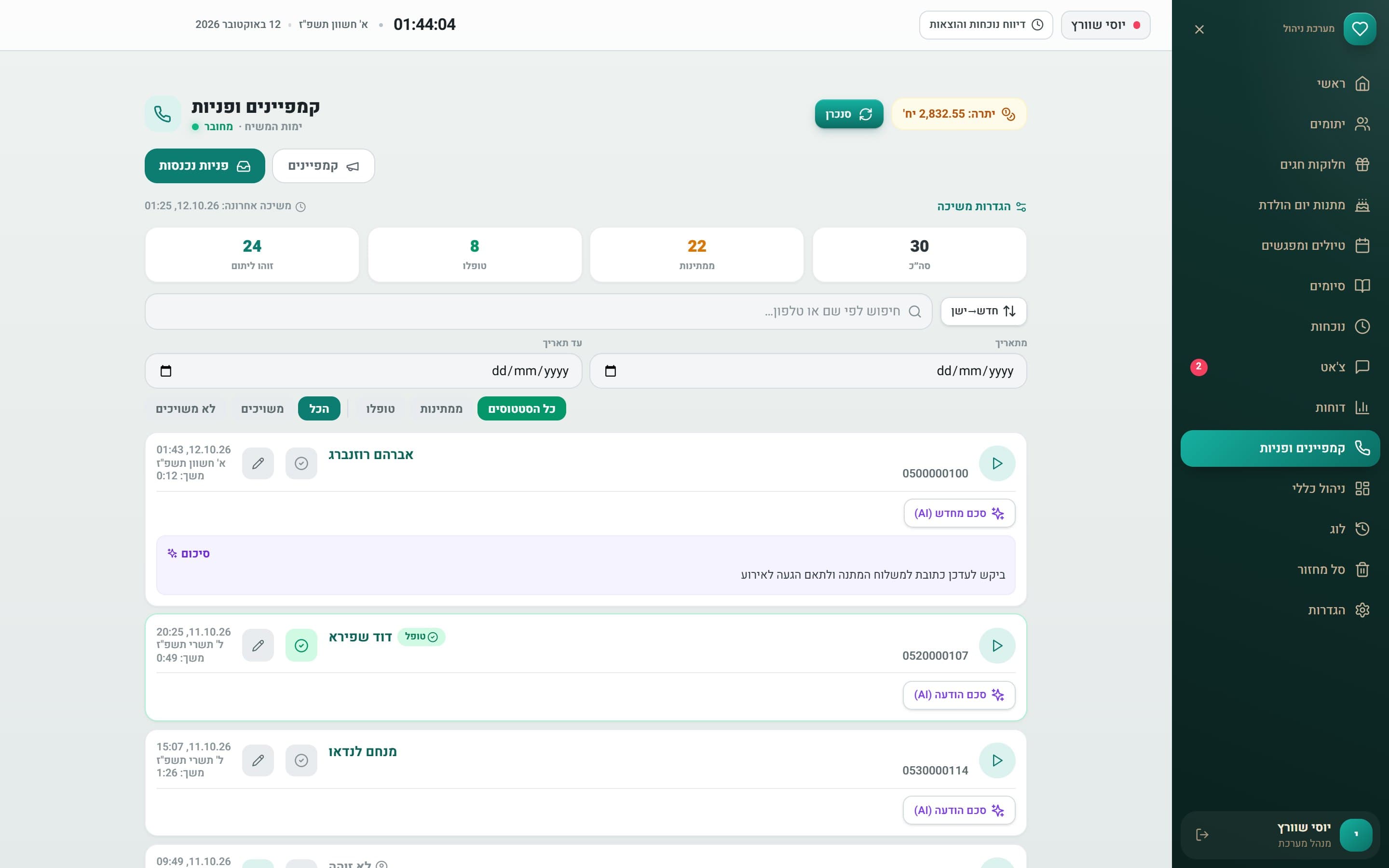The image size is (1389, 868).
Task: Filter by כל הסטטוסים status
Action: point(521,409)
